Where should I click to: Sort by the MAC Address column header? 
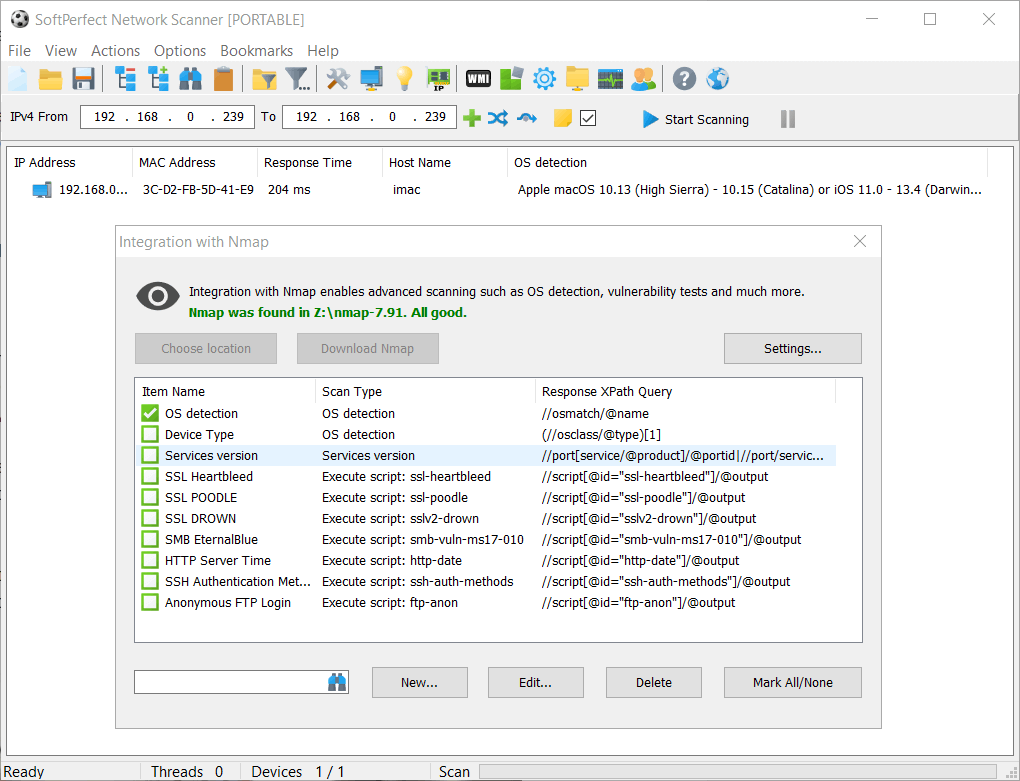point(195,163)
